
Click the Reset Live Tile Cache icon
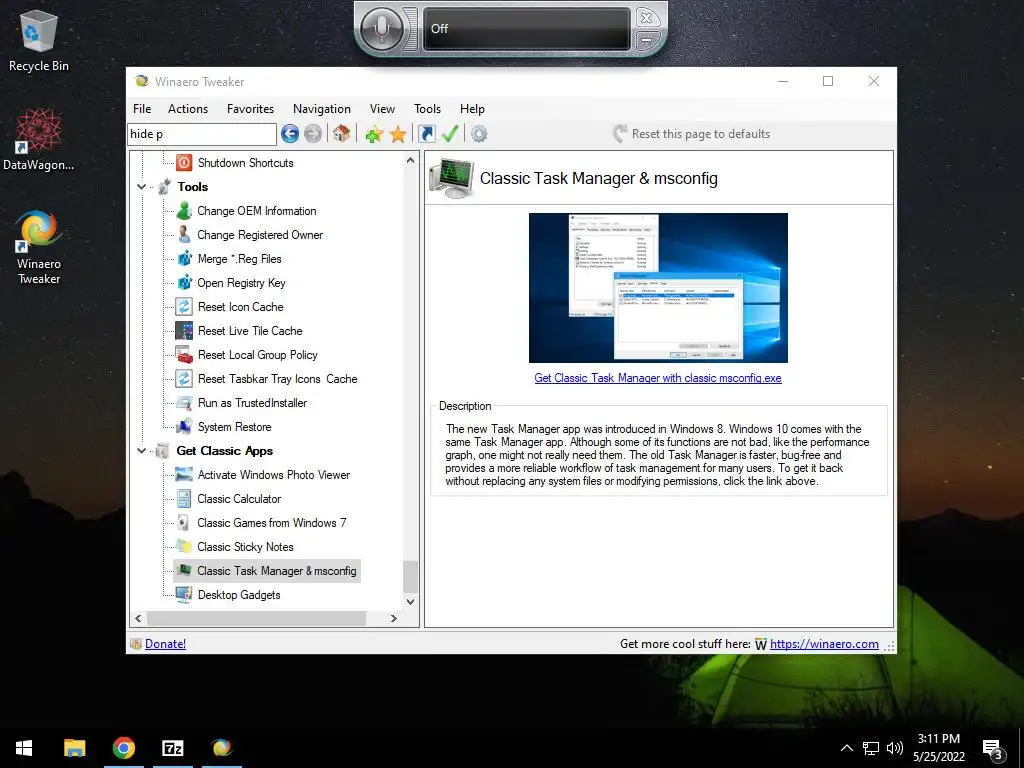[184, 330]
